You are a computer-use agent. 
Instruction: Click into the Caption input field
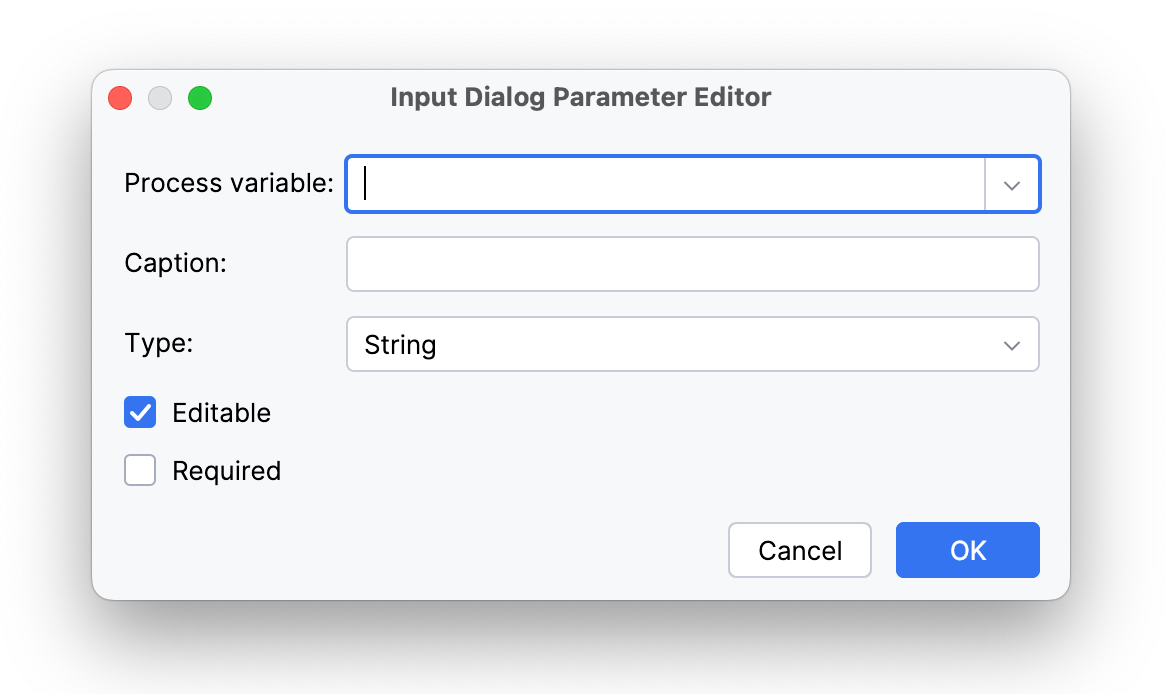tap(692, 264)
